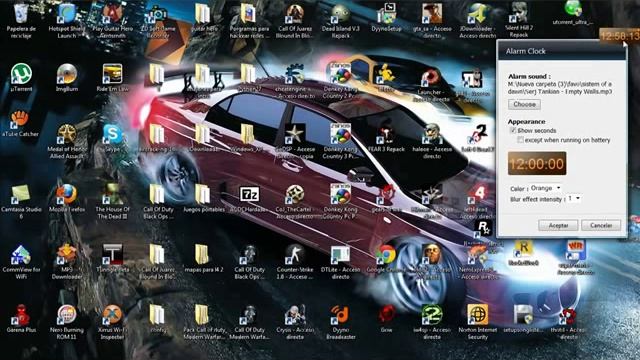This screenshot has width=640, height=360.
Task: Select the Porgramas para hackear redes folder
Action: (x=249, y=14)
